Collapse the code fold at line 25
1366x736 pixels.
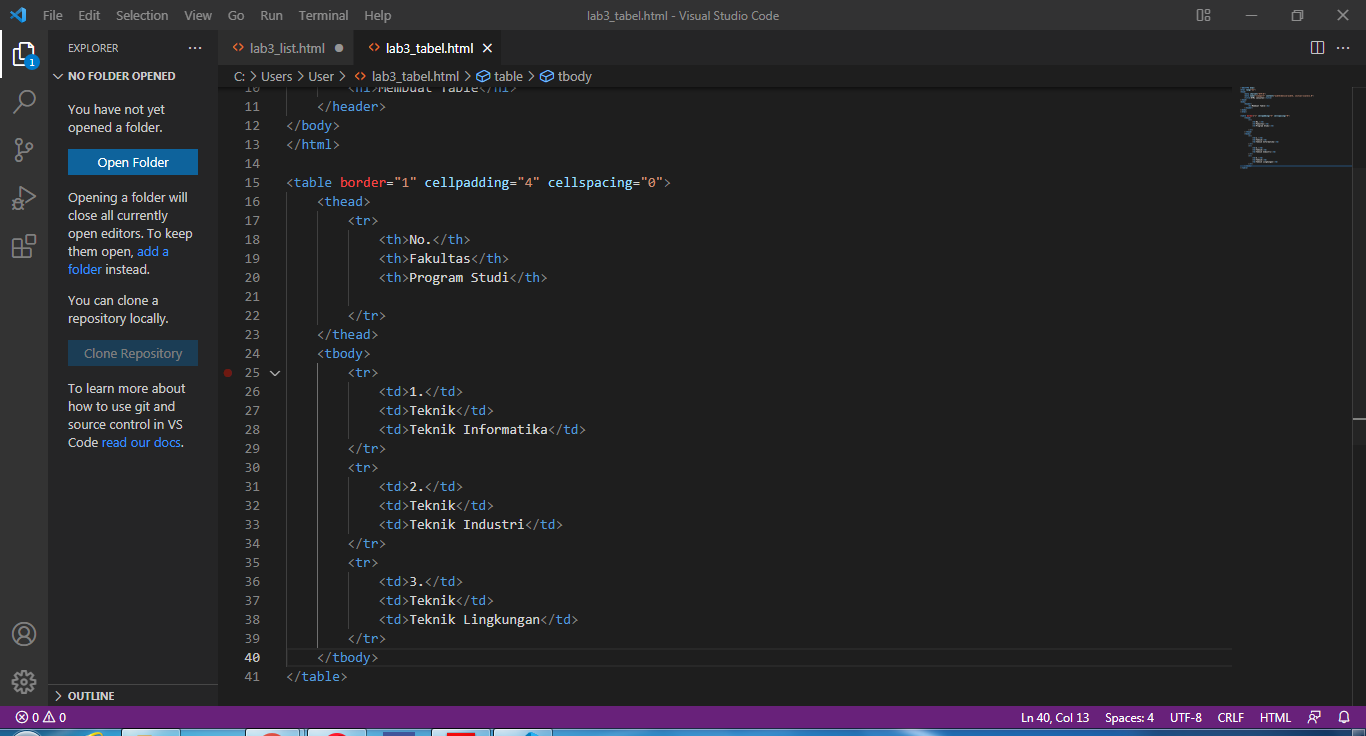click(274, 372)
